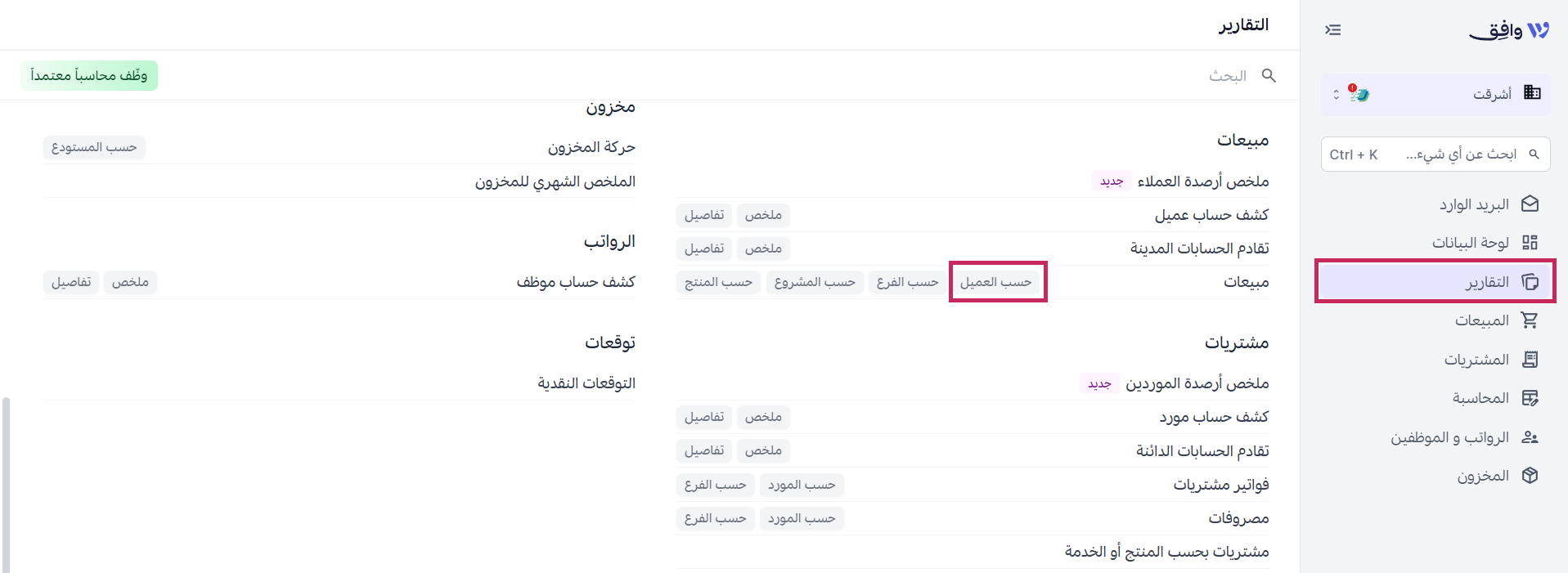The height and width of the screenshot is (573, 1568).
Task: Select the التقارير item in sidebar
Action: tap(1435, 282)
